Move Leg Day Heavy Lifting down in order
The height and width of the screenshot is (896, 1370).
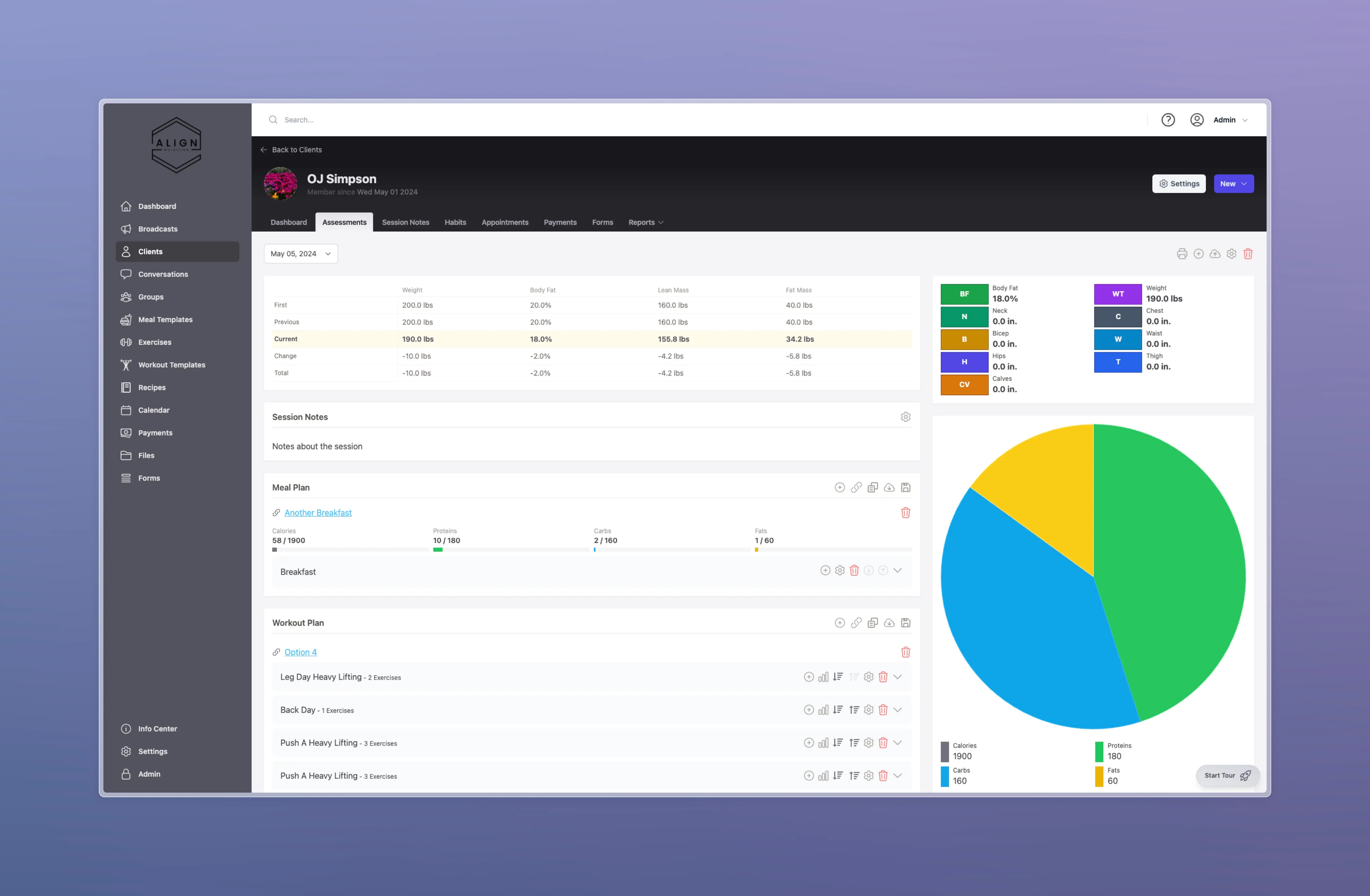point(838,677)
